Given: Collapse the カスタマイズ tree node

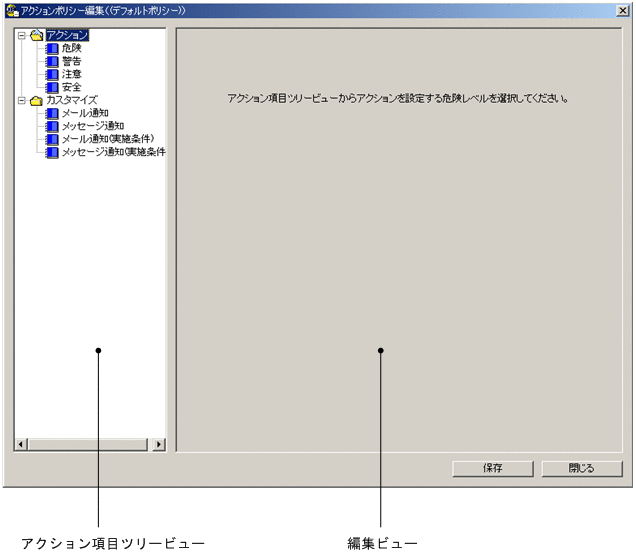Looking at the screenshot, I should coord(22,101).
